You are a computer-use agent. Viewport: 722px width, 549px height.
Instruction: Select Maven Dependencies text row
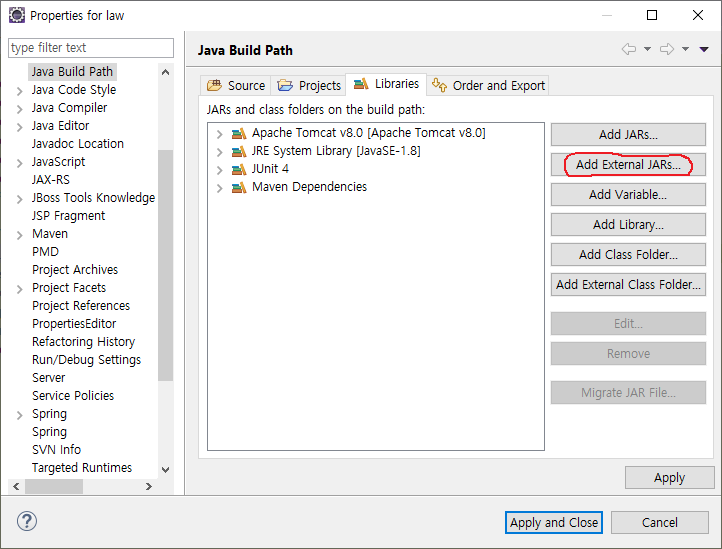(309, 187)
